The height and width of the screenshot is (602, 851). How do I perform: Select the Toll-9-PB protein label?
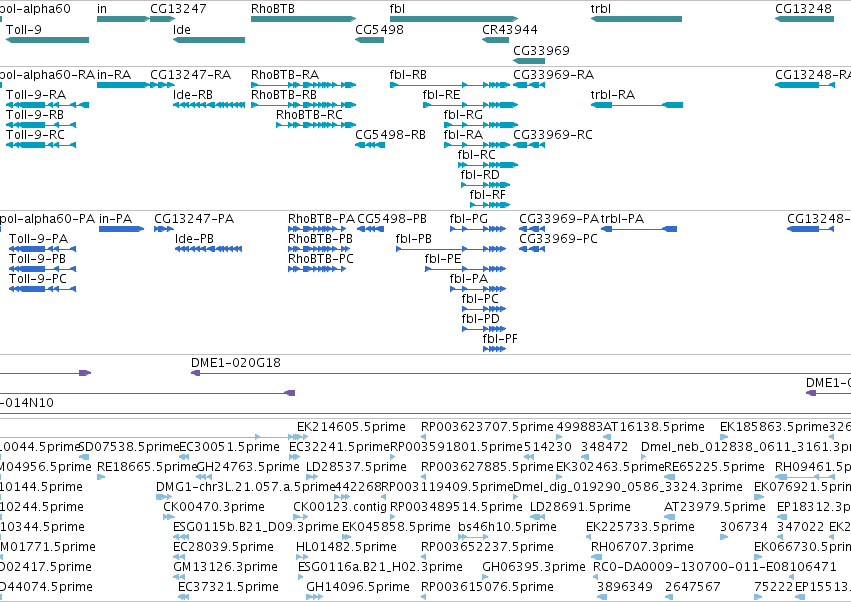(x=37, y=259)
